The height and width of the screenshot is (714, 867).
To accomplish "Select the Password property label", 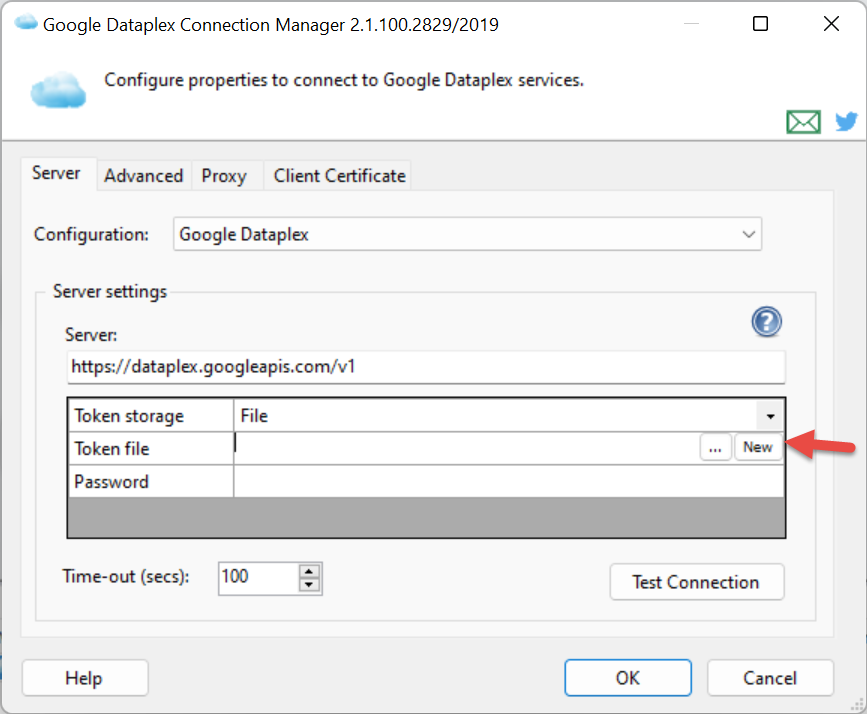I will pyautogui.click(x=150, y=482).
